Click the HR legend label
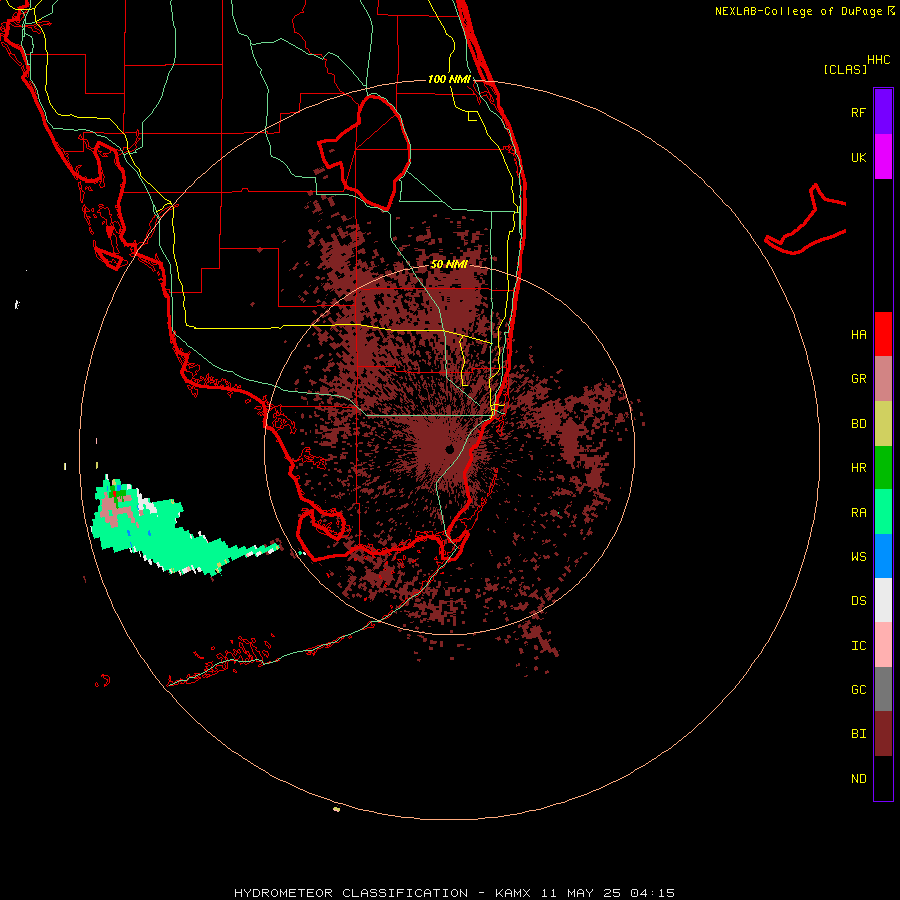Image resolution: width=900 pixels, height=900 pixels. coord(858,468)
